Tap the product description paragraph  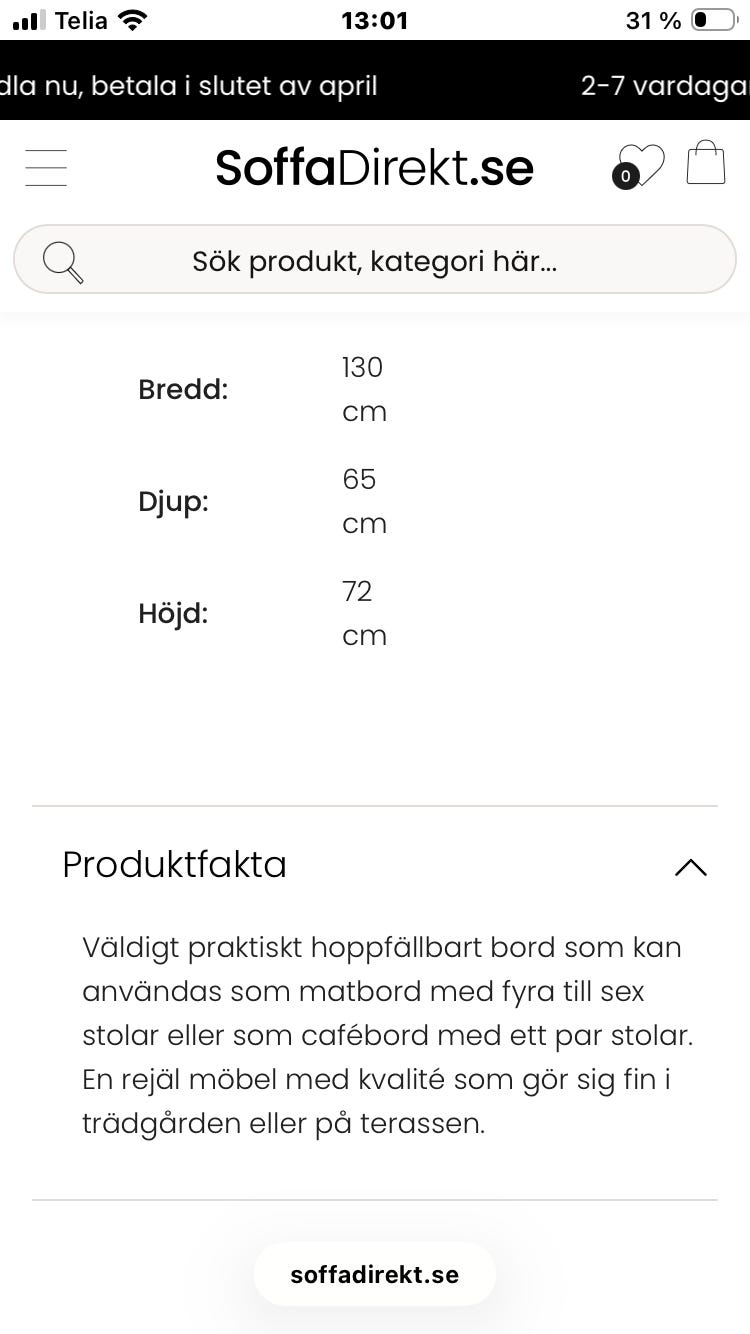coord(388,1035)
